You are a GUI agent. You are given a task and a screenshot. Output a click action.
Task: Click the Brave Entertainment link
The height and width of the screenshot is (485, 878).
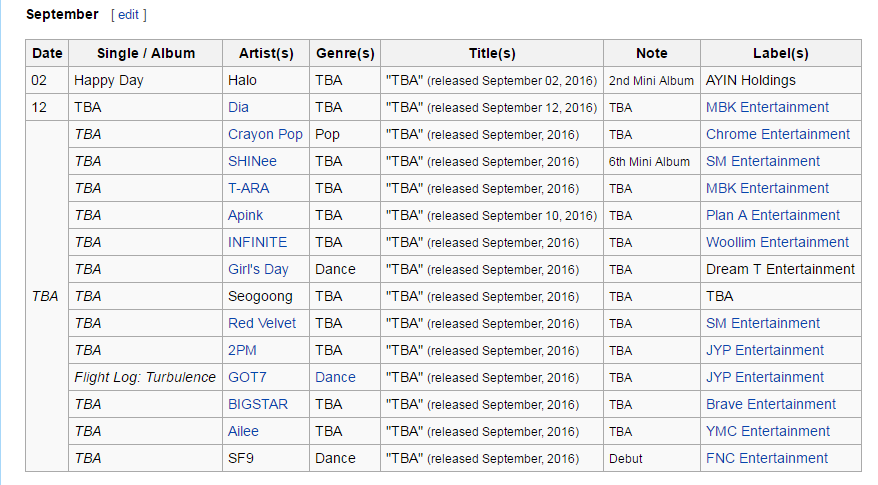[771, 404]
